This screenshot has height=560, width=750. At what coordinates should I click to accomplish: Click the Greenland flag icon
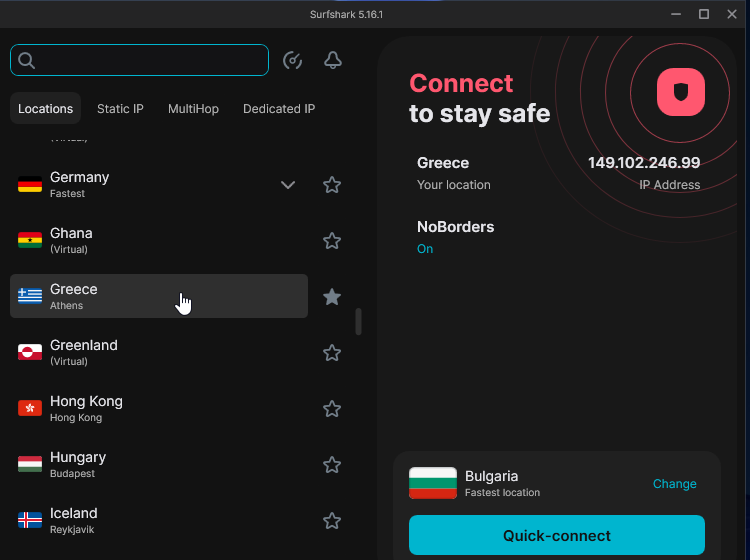pyautogui.click(x=30, y=352)
